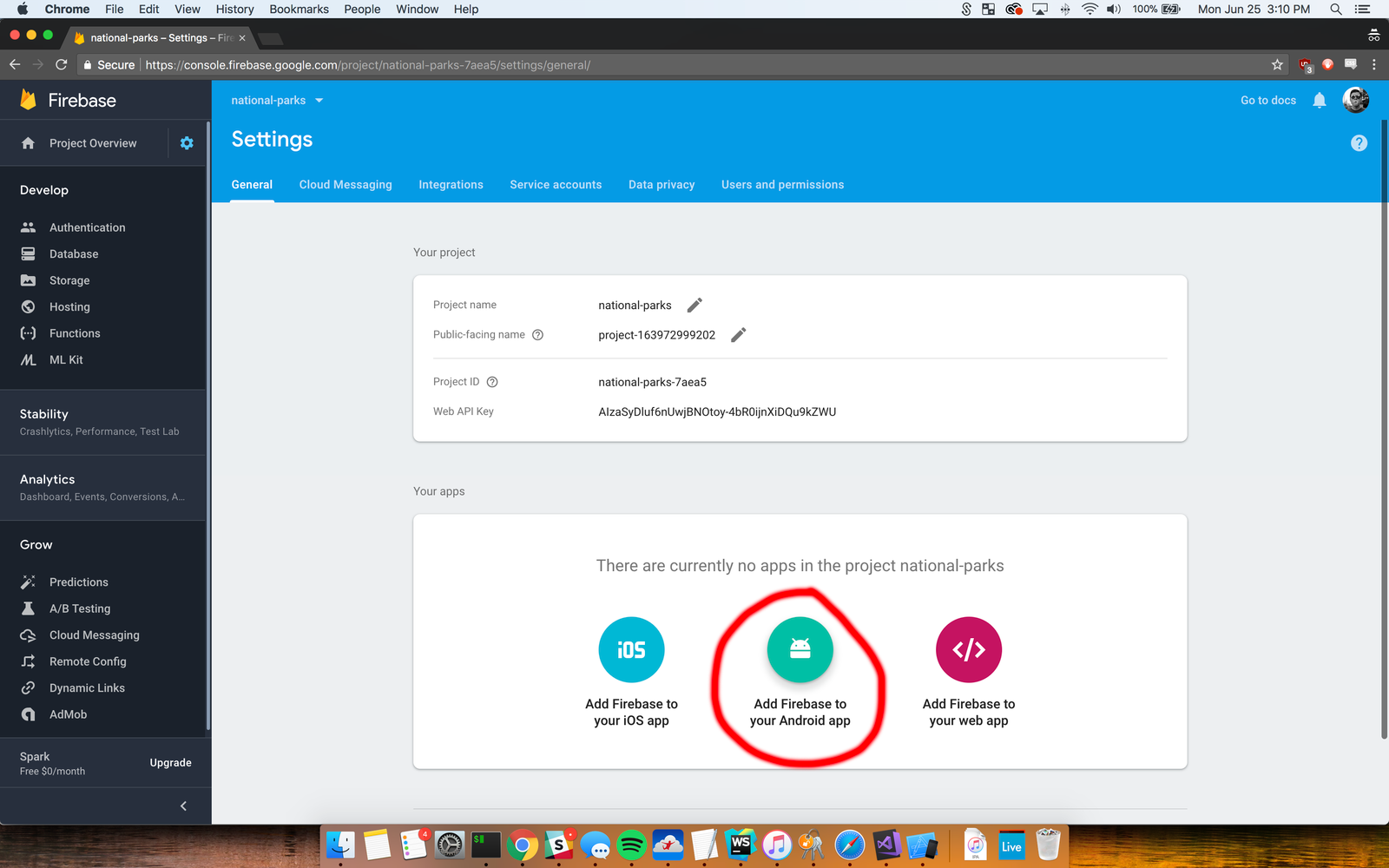Open the user account avatar
The image size is (1389, 868).
tap(1356, 100)
